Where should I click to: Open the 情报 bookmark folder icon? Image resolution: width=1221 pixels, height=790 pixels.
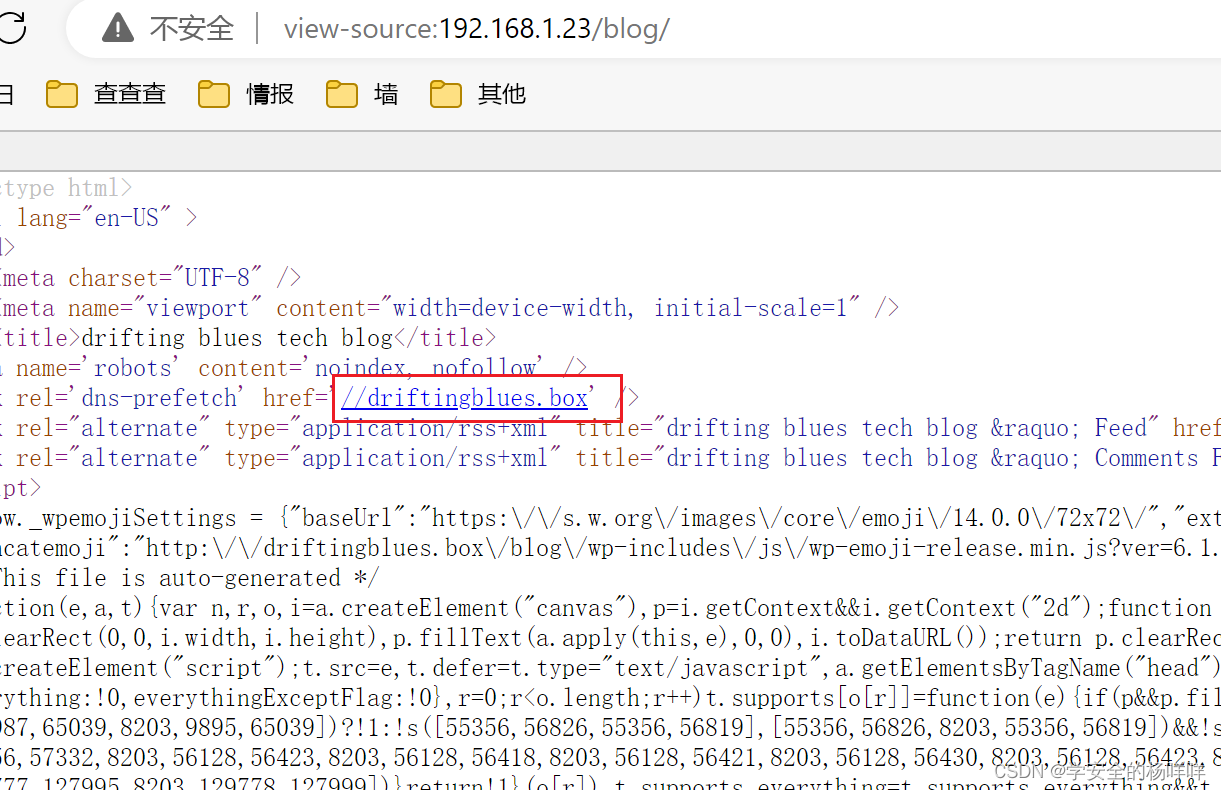point(214,94)
